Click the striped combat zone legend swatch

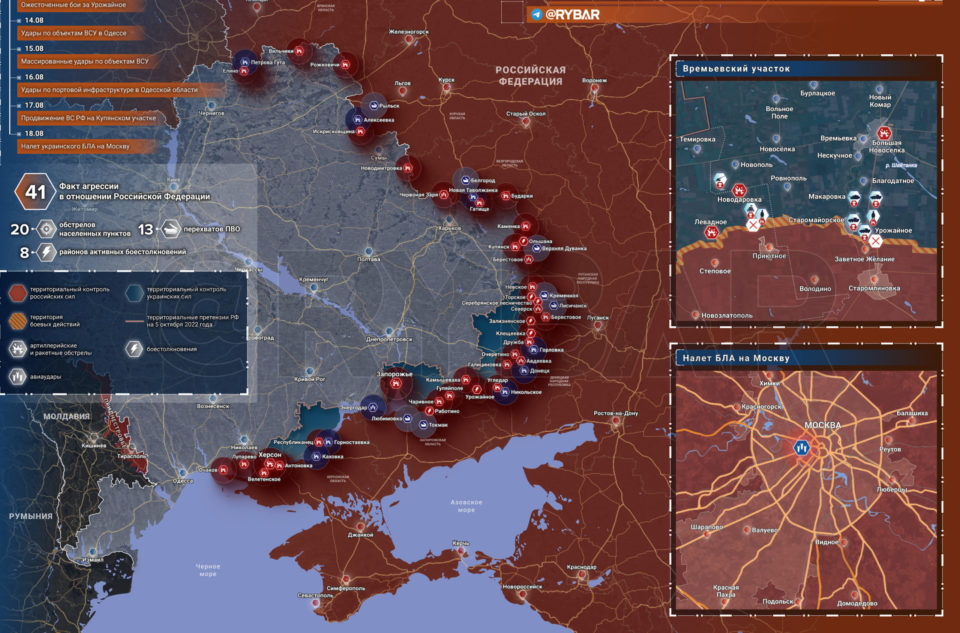[19, 320]
